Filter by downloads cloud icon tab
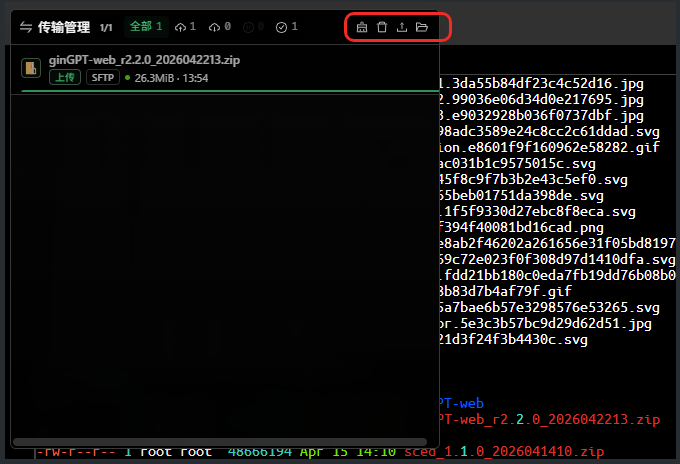This screenshot has width=680, height=464. click(221, 27)
